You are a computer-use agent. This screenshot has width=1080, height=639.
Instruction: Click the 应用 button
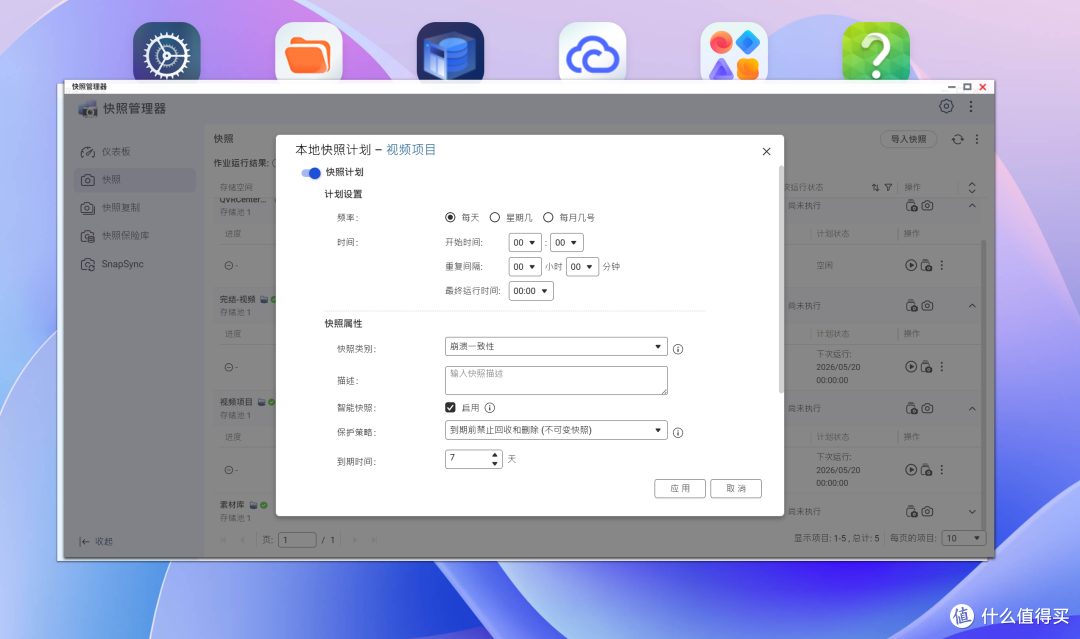click(680, 488)
